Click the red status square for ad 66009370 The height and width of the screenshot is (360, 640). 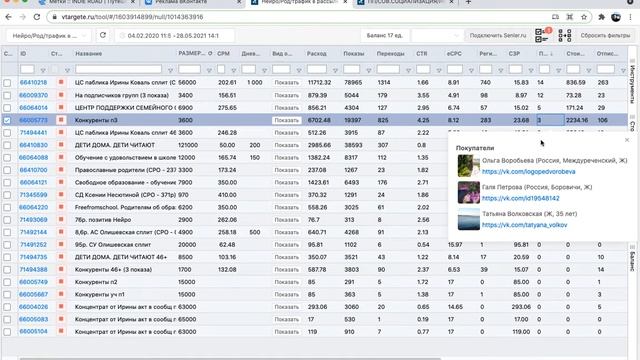tap(61, 95)
